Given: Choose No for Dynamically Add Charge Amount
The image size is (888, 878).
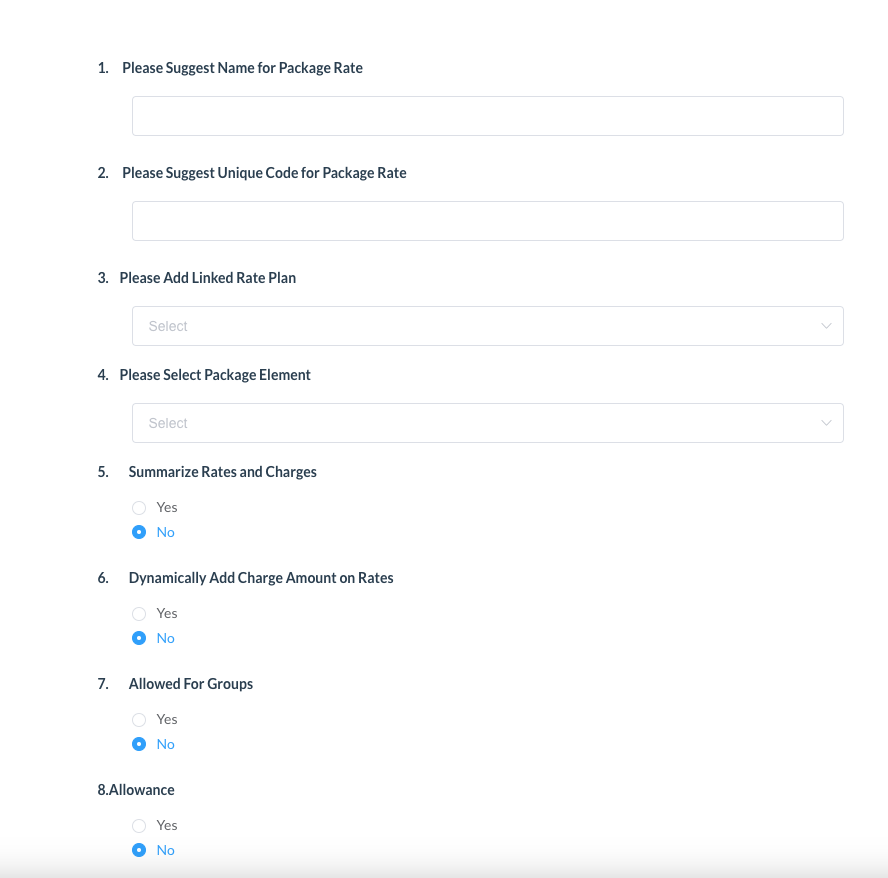Looking at the screenshot, I should (x=139, y=638).
